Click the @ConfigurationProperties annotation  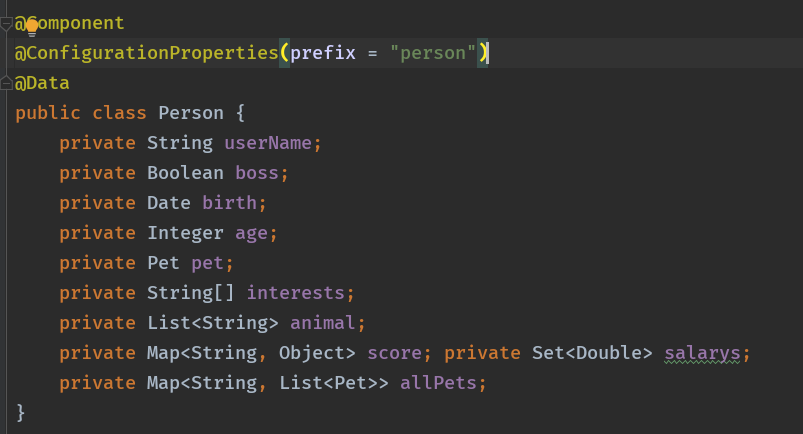tap(146, 52)
